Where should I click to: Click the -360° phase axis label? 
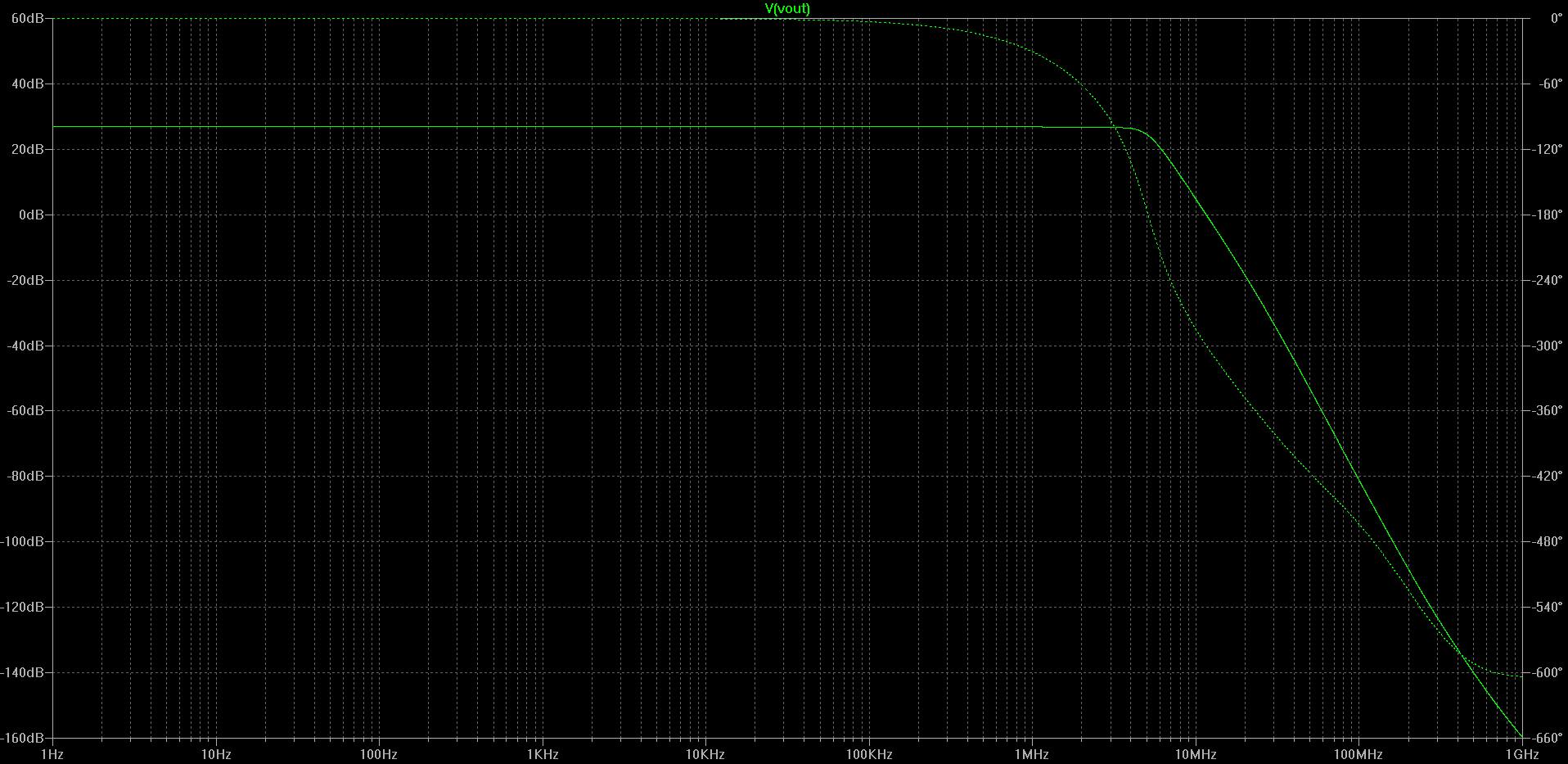(1547, 410)
